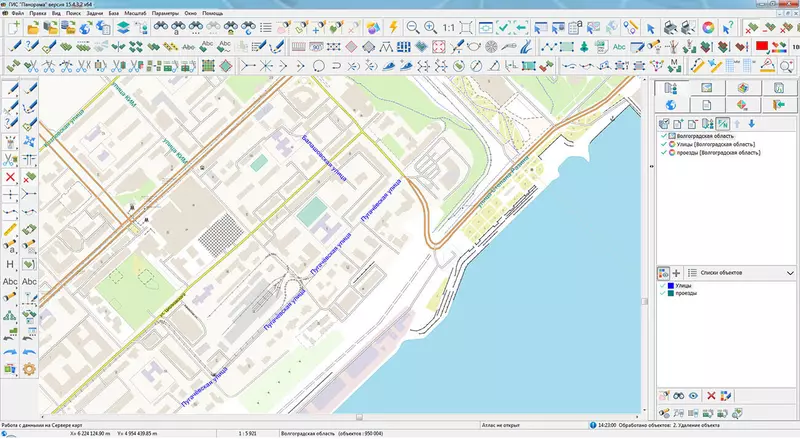This screenshot has height=439, width=800.
Task: Click the zoom in magnifier icon
Action: (430, 27)
